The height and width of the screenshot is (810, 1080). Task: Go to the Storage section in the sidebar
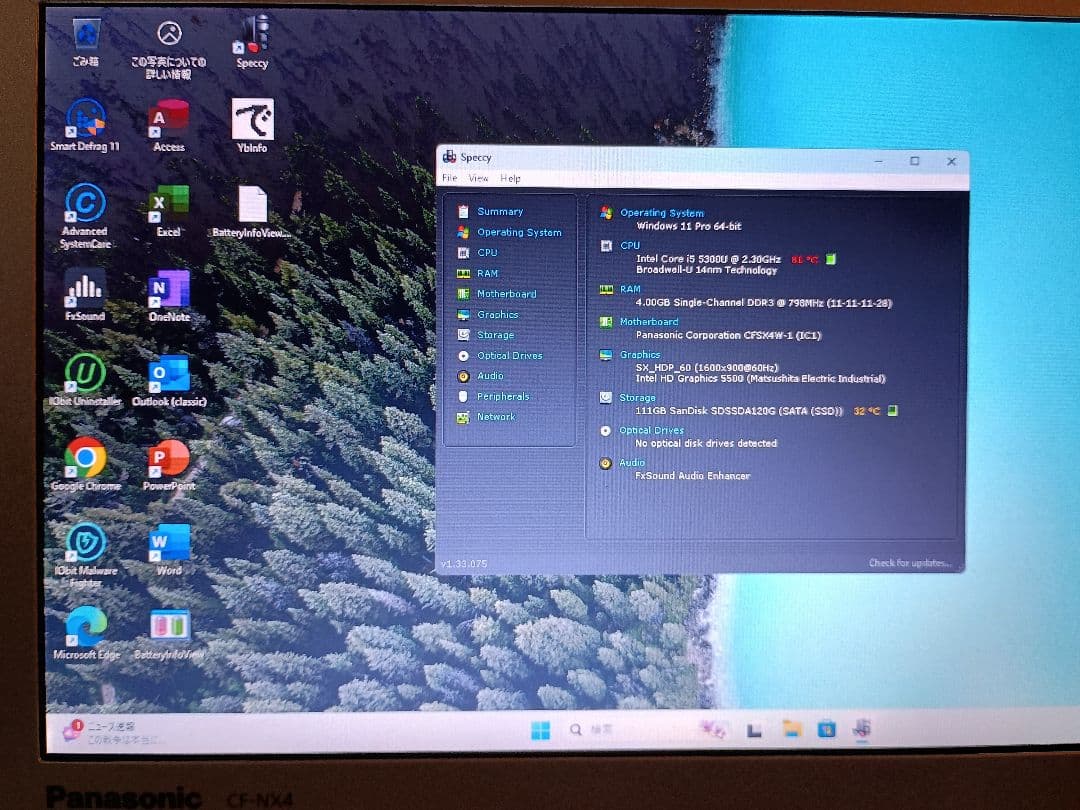pos(495,336)
